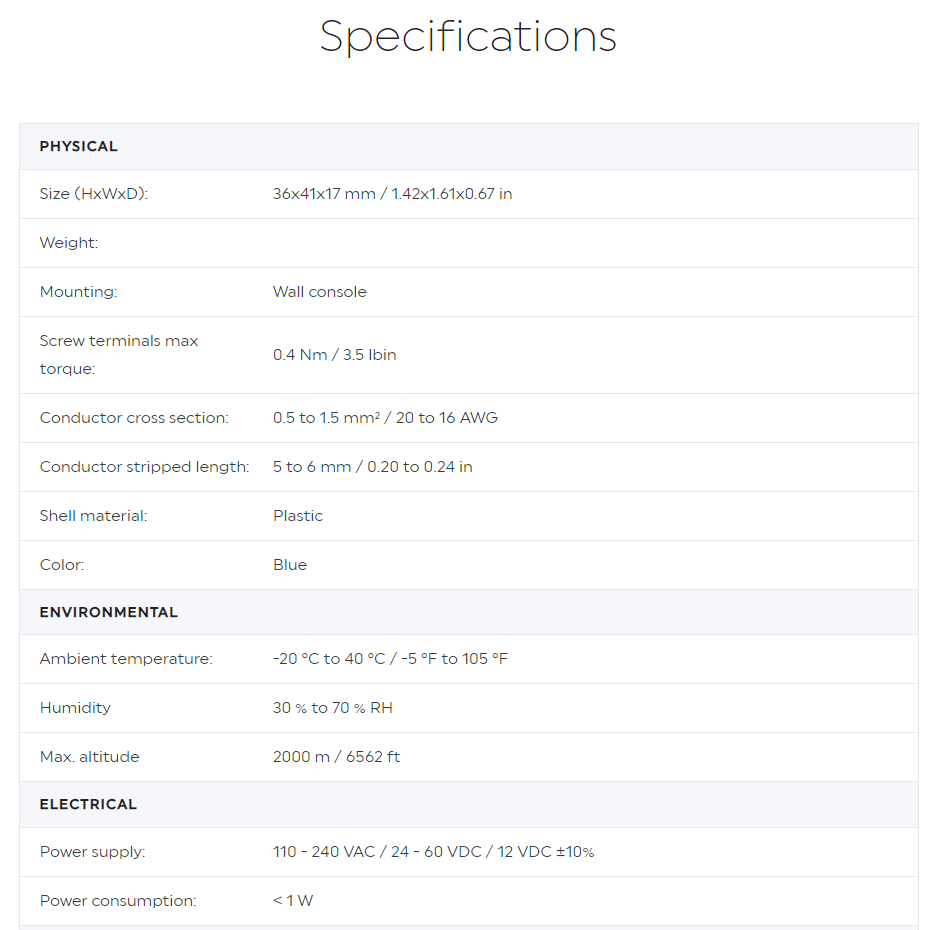Select the PHYSICAL section header

pyautogui.click(x=79, y=146)
